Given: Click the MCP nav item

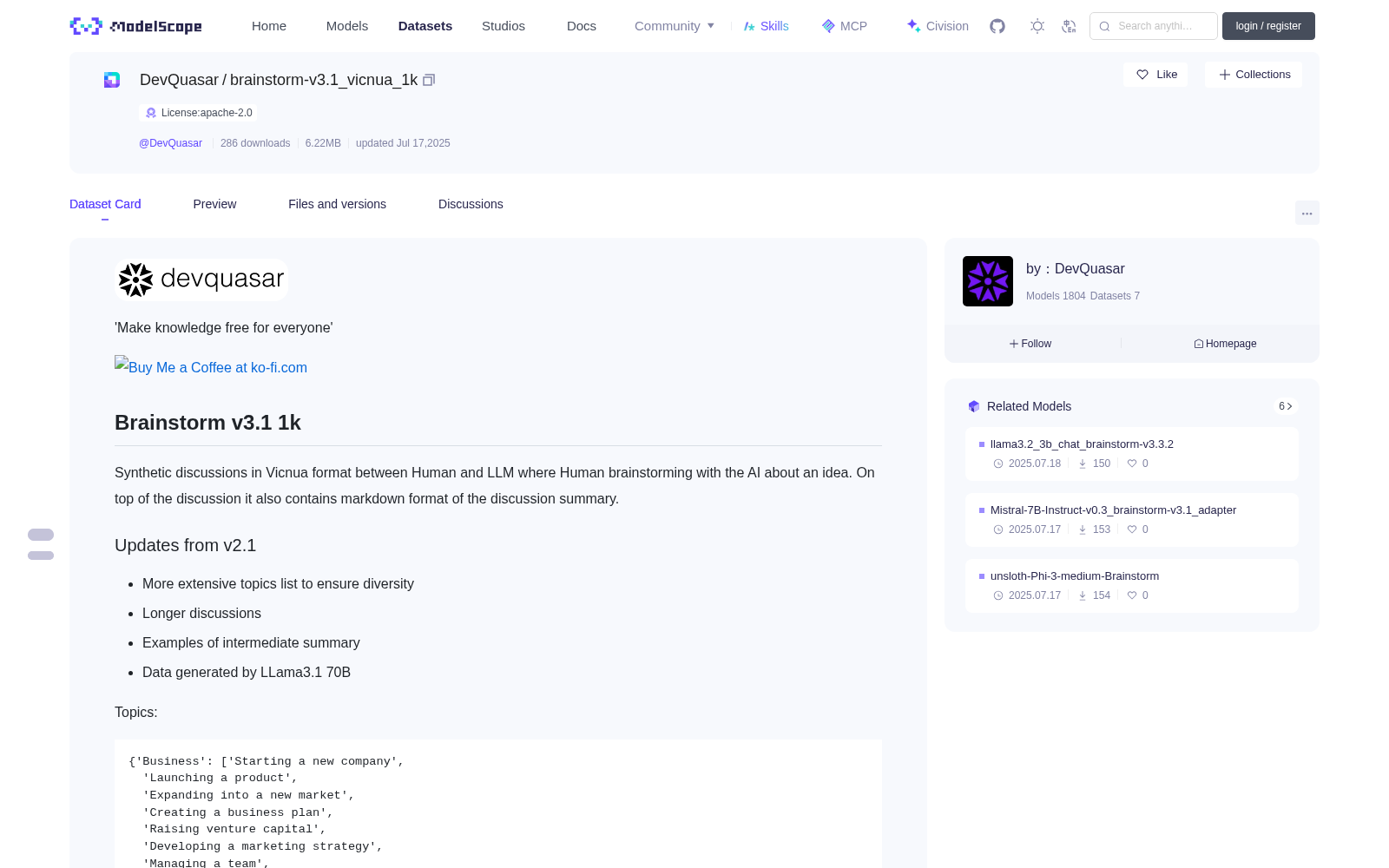Looking at the screenshot, I should 844,26.
